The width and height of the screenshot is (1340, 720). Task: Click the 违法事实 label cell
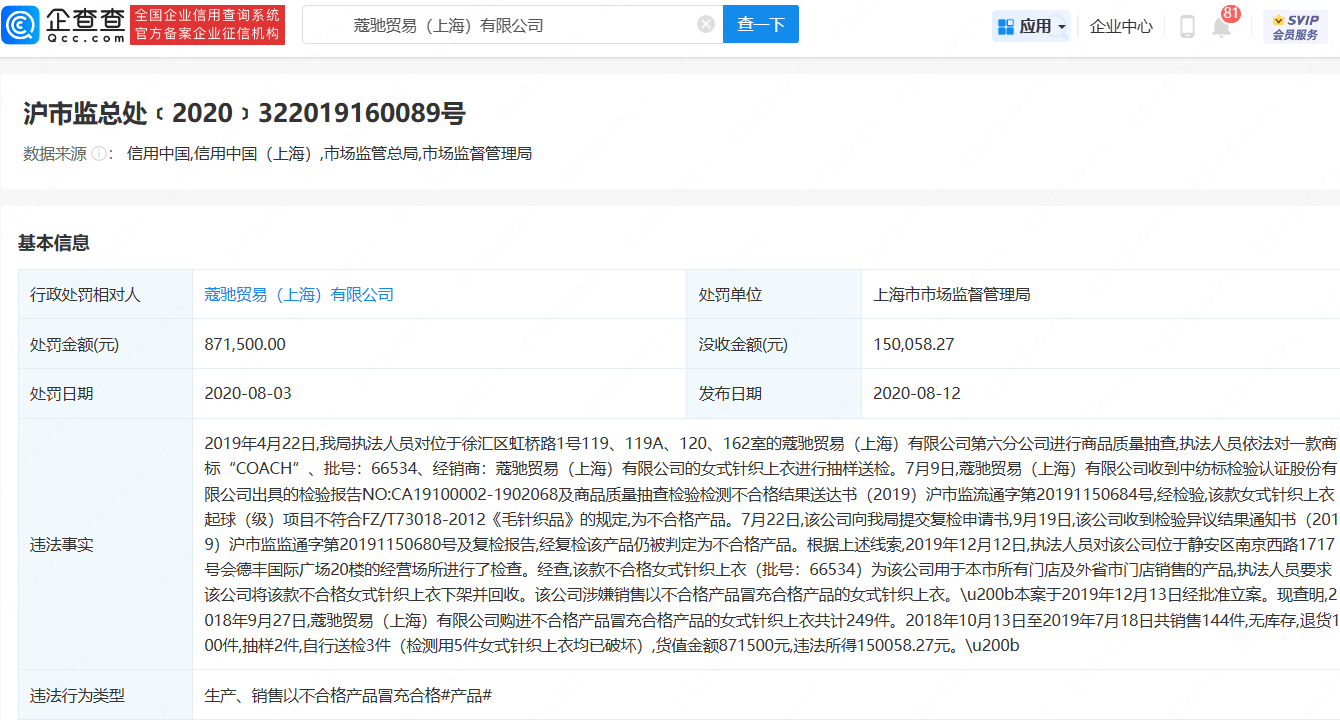105,545
